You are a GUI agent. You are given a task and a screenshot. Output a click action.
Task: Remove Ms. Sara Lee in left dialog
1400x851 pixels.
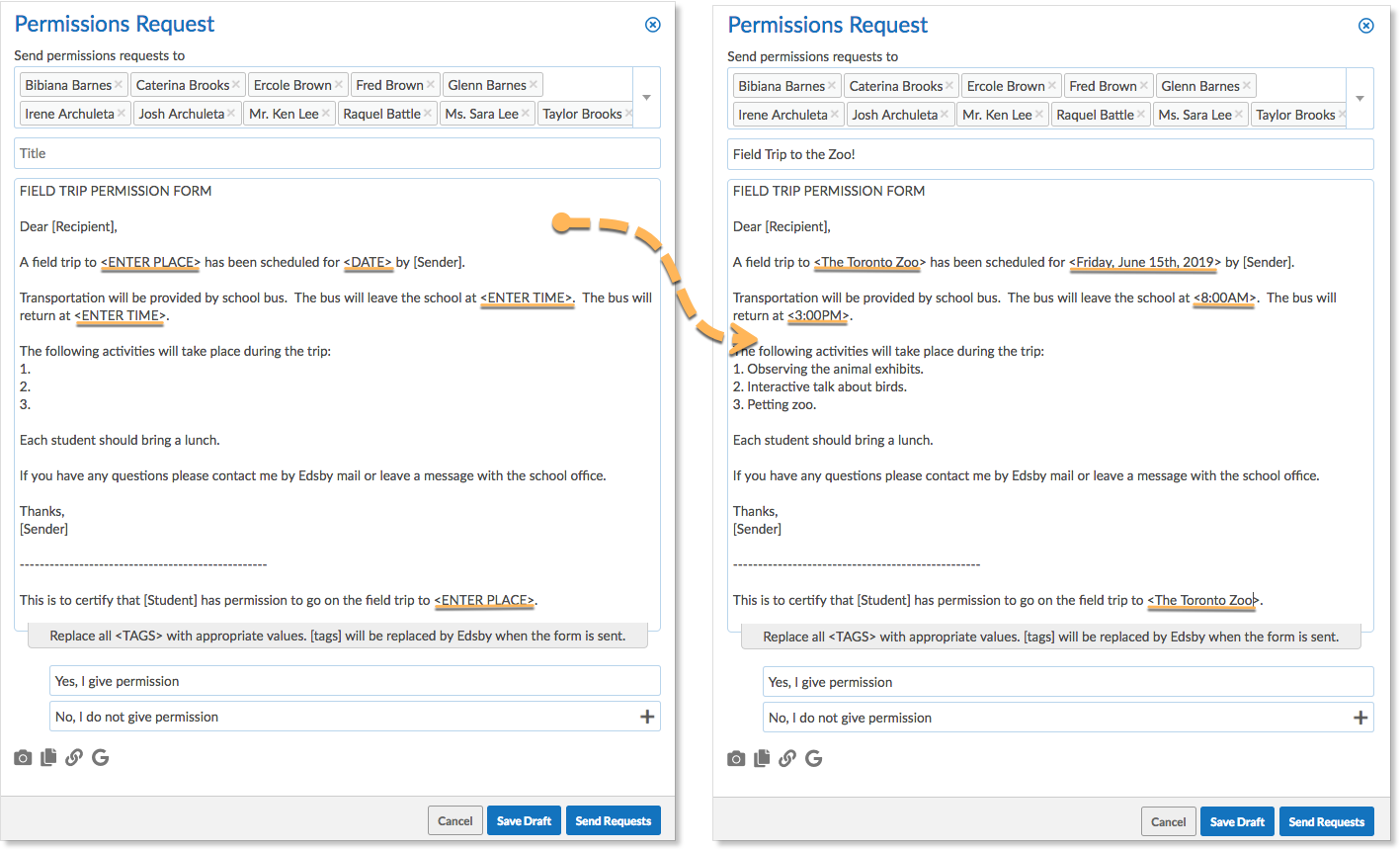tap(526, 114)
